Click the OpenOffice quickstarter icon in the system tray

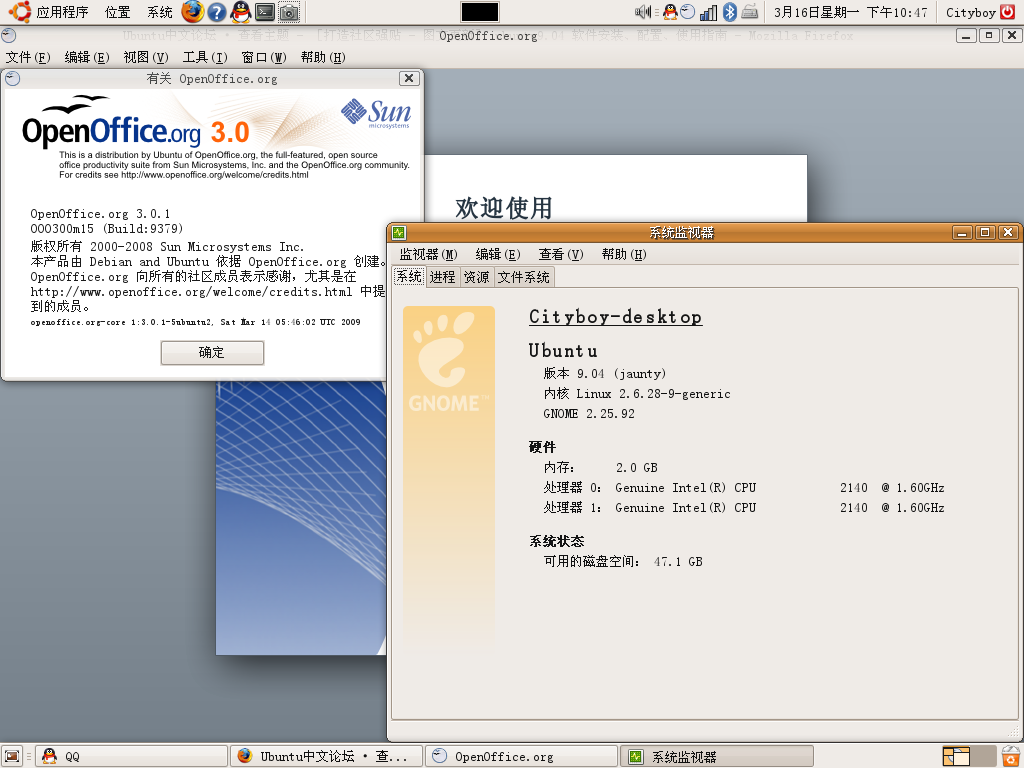(x=688, y=12)
